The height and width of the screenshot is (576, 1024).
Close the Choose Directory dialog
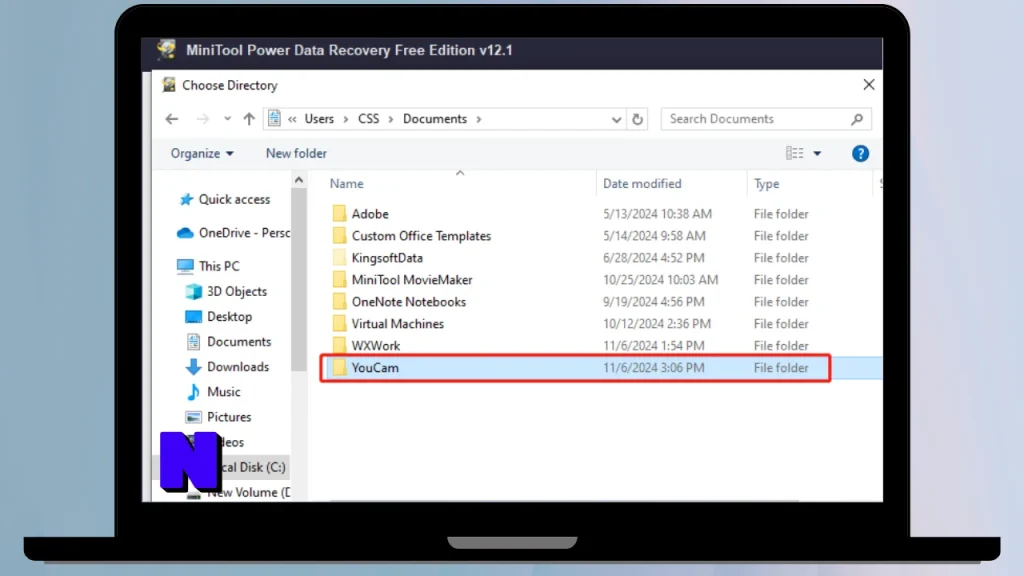point(869,85)
